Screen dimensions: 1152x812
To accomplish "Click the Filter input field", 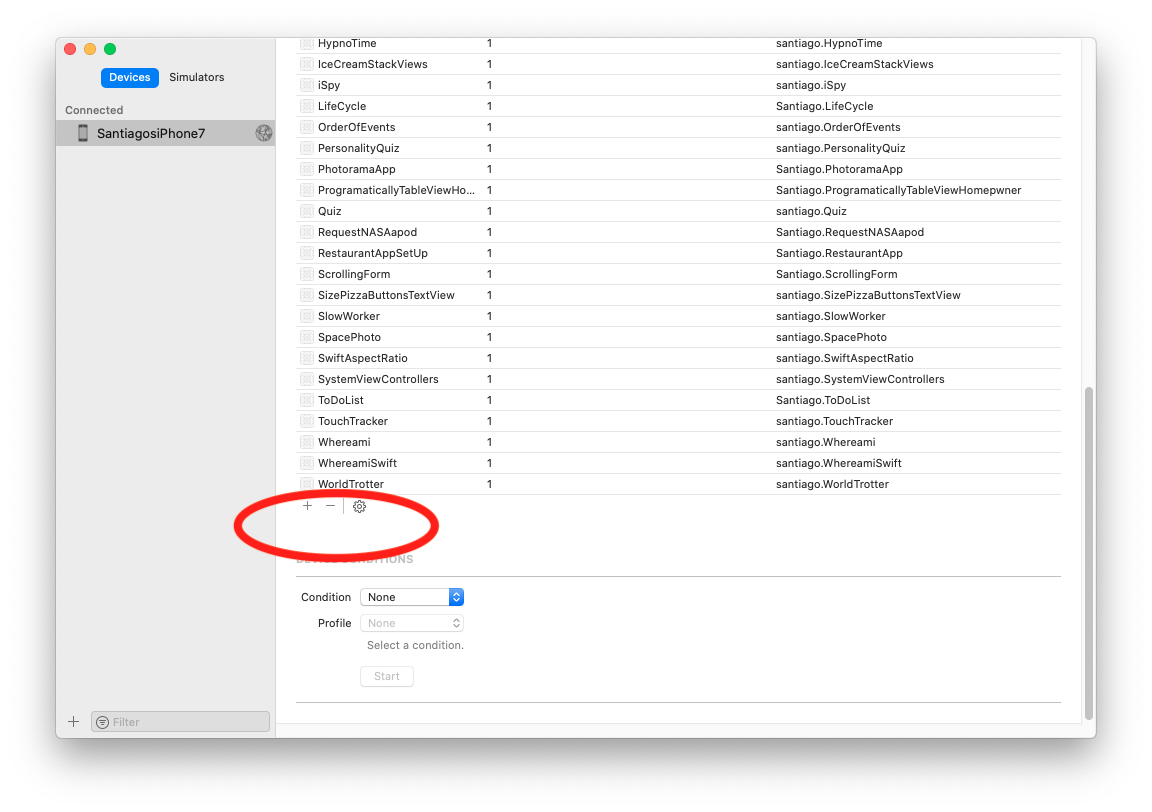I will click(180, 722).
